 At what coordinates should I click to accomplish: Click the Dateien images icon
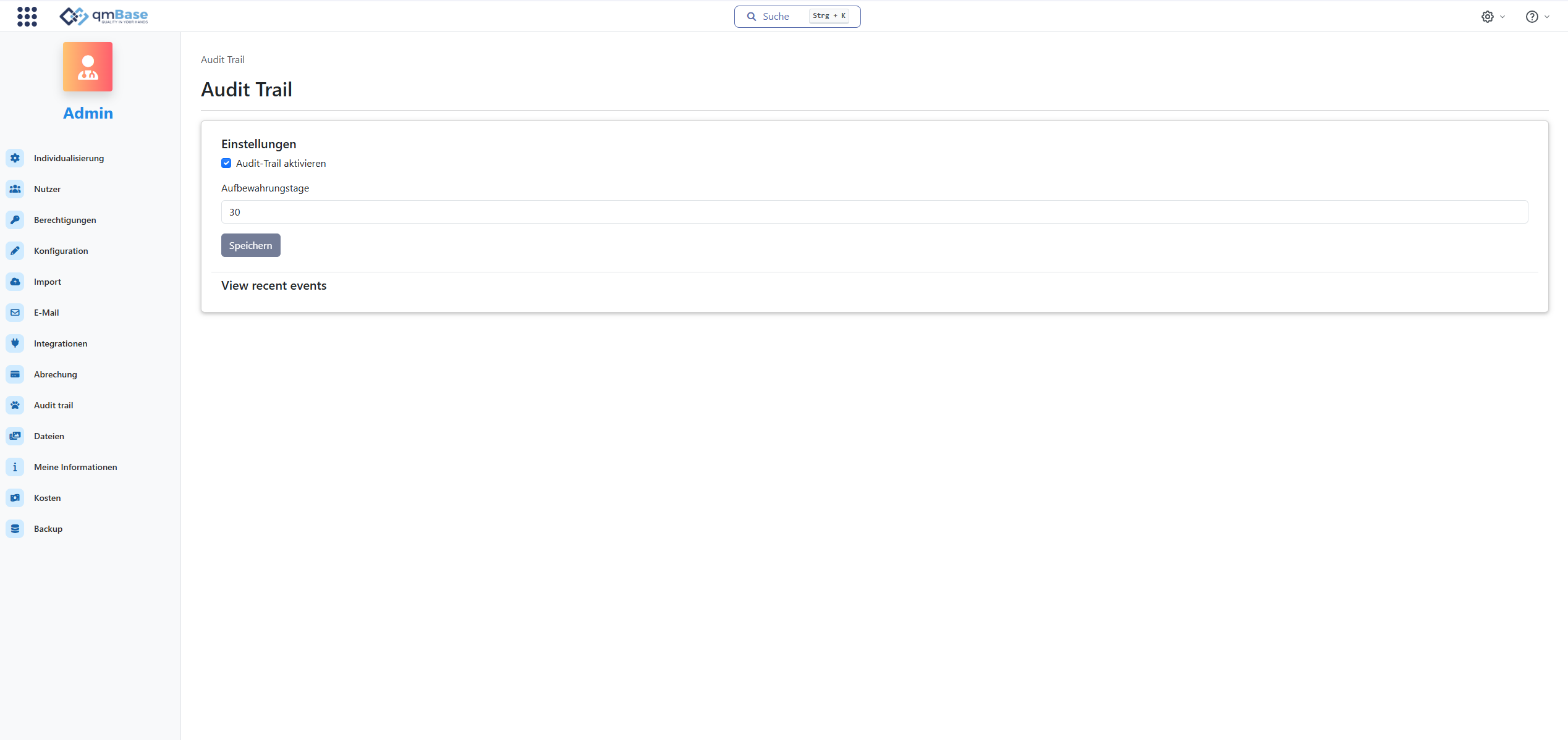click(x=15, y=436)
